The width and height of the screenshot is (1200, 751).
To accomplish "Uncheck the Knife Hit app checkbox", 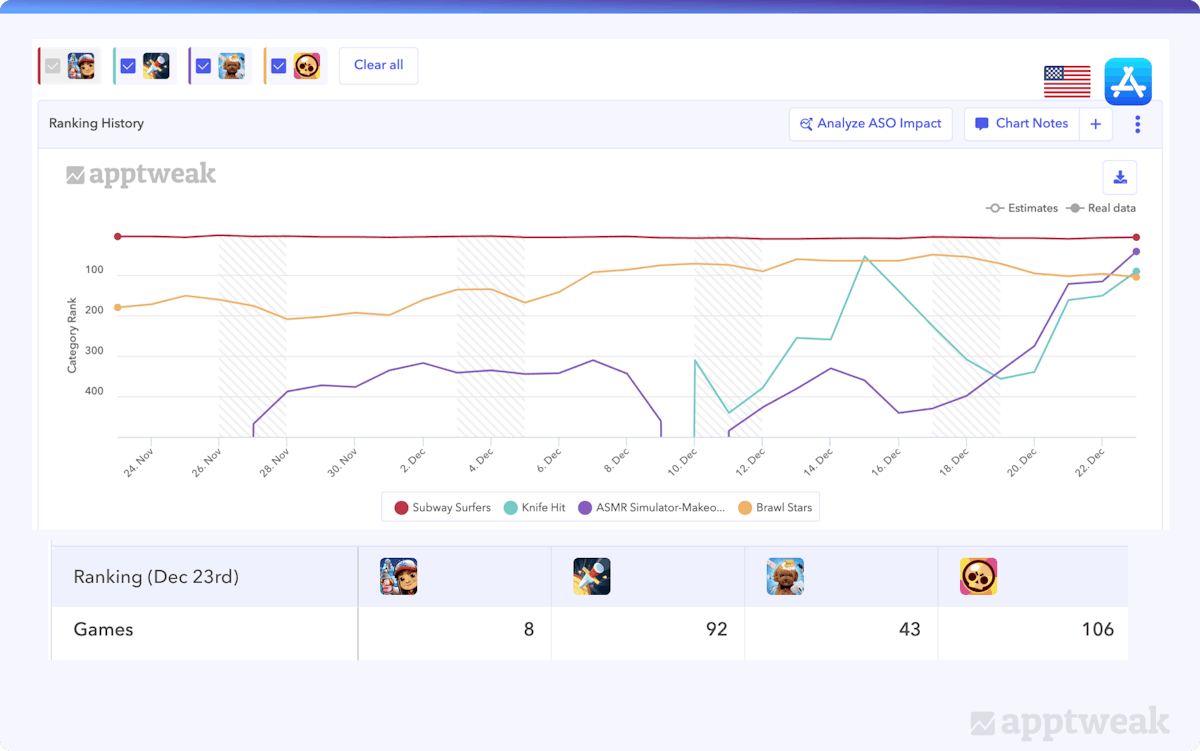I will (128, 66).
